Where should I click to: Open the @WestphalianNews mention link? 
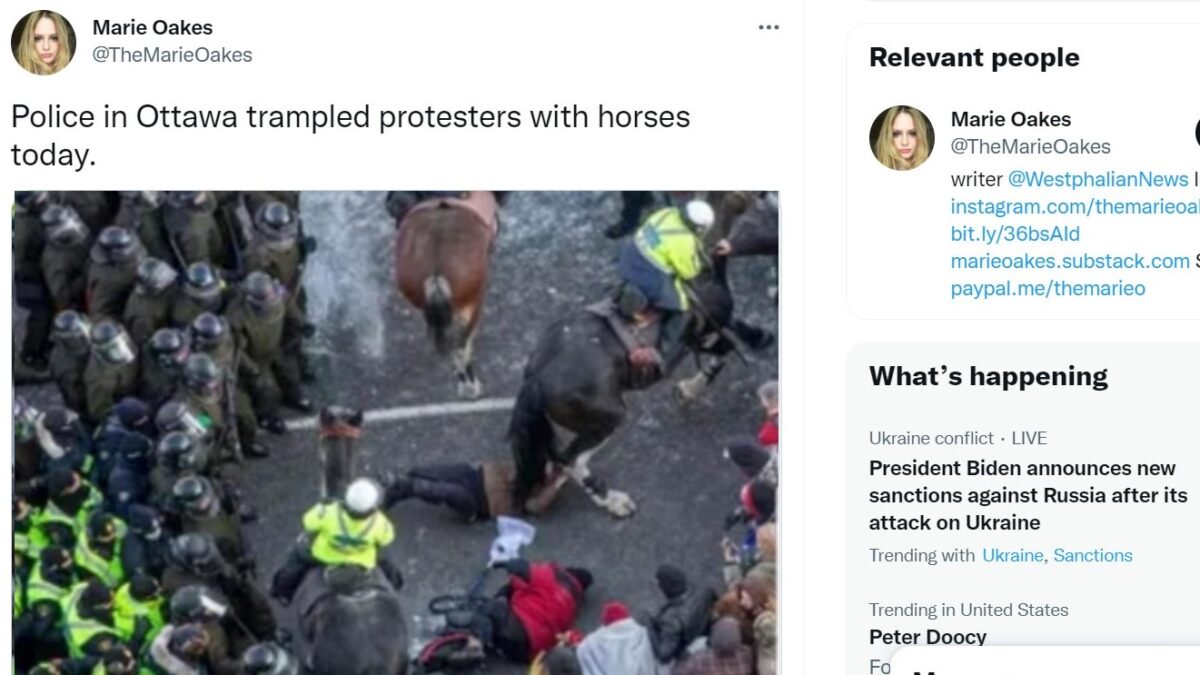(x=1097, y=179)
